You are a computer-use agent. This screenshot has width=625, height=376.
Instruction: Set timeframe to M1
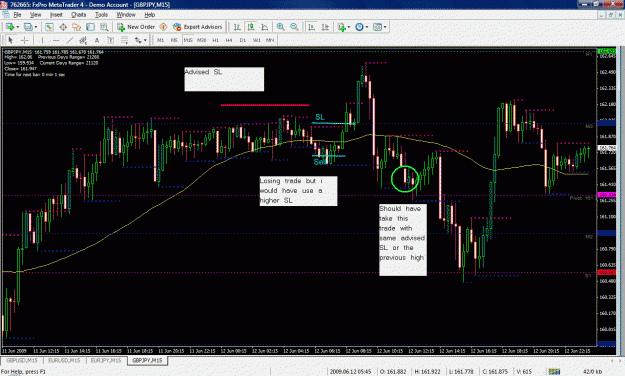(x=160, y=40)
